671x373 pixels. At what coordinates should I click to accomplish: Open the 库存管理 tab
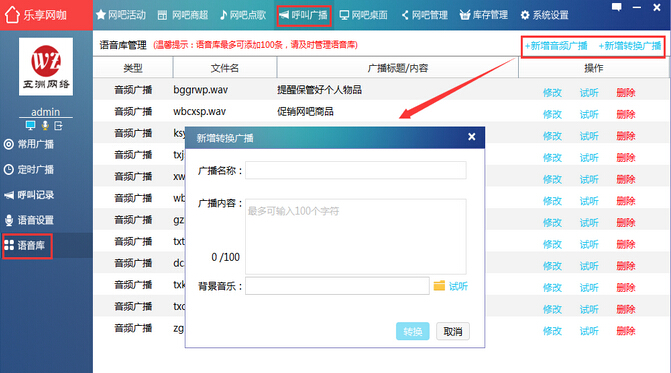483,15
